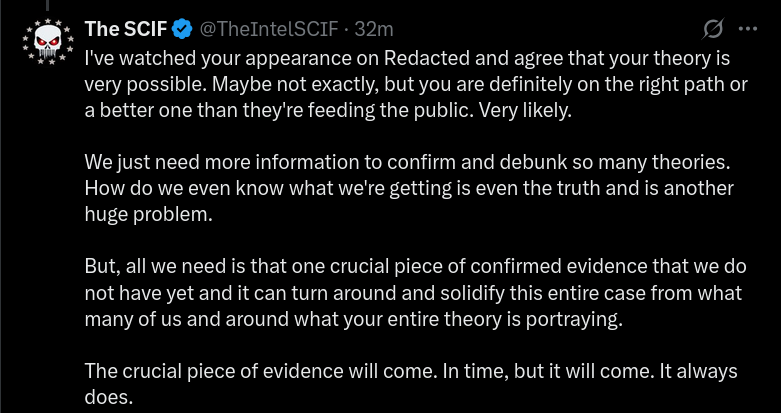
Task: Open The SCIF display name link
Action: [x=127, y=29]
